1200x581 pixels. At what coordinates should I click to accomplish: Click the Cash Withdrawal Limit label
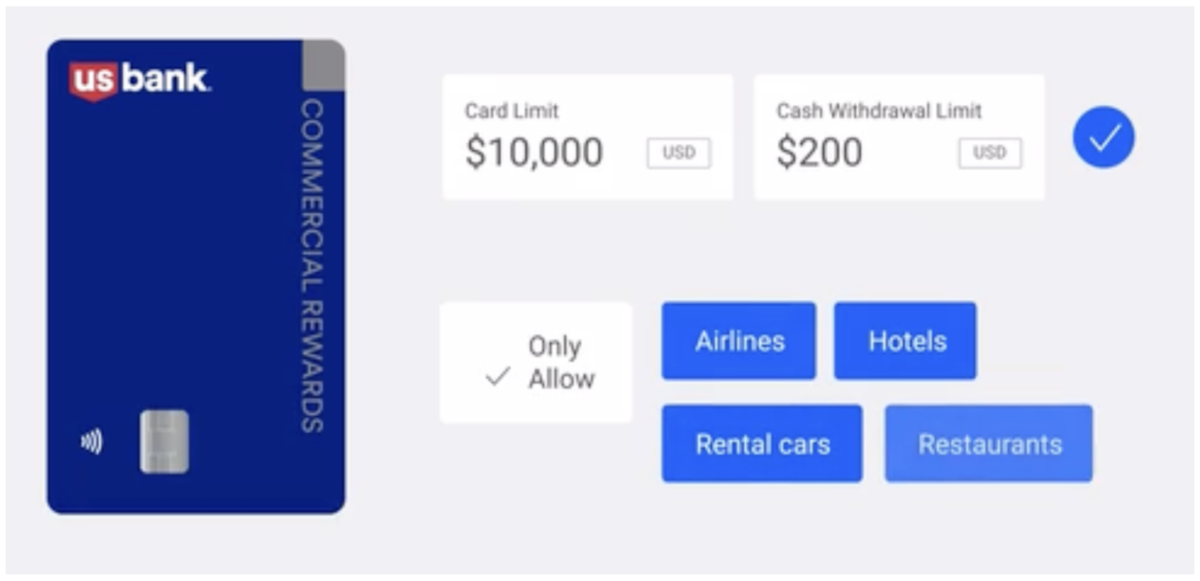tap(879, 111)
